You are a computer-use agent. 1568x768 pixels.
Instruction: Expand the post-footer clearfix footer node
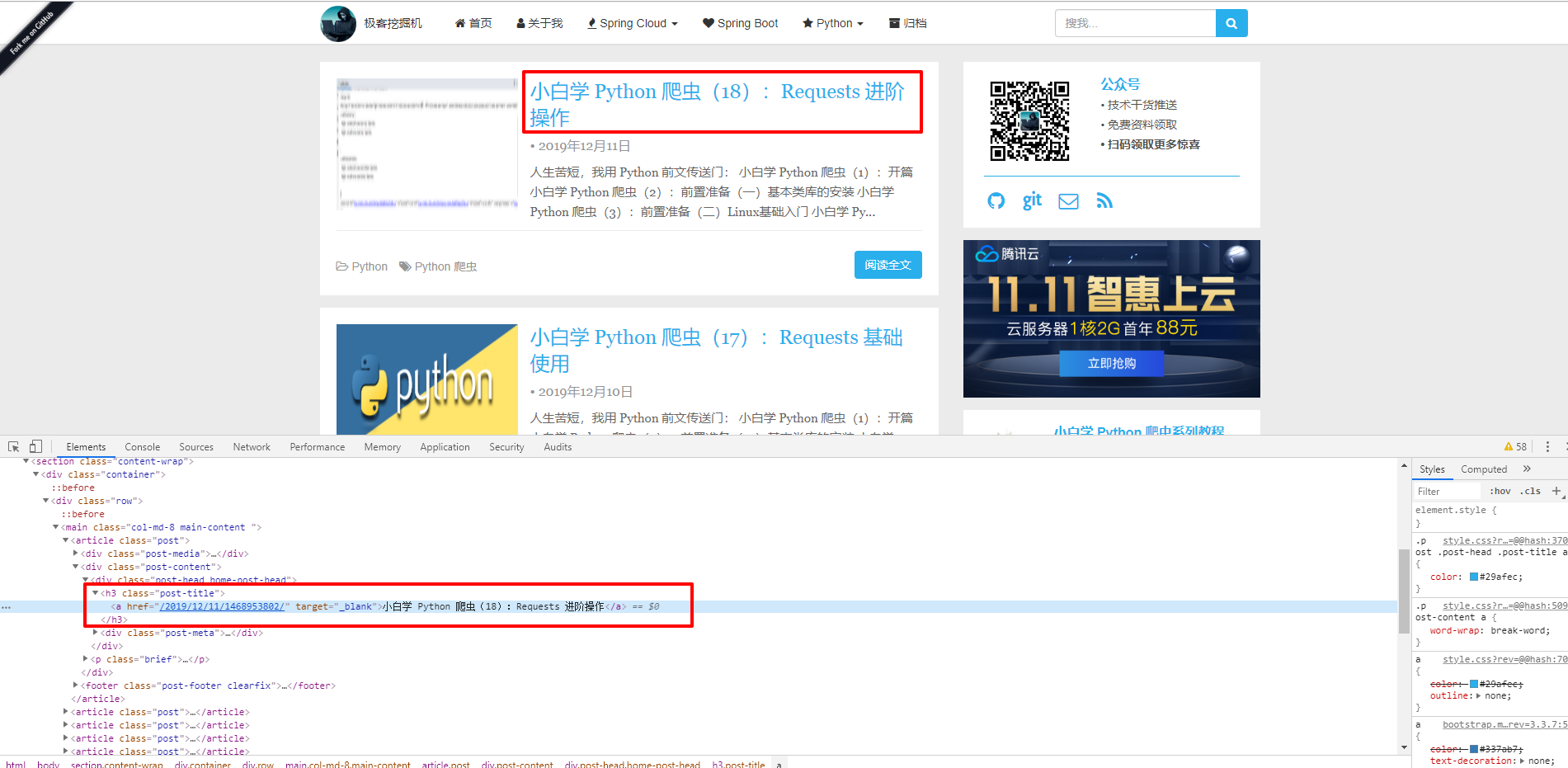pyautogui.click(x=75, y=686)
